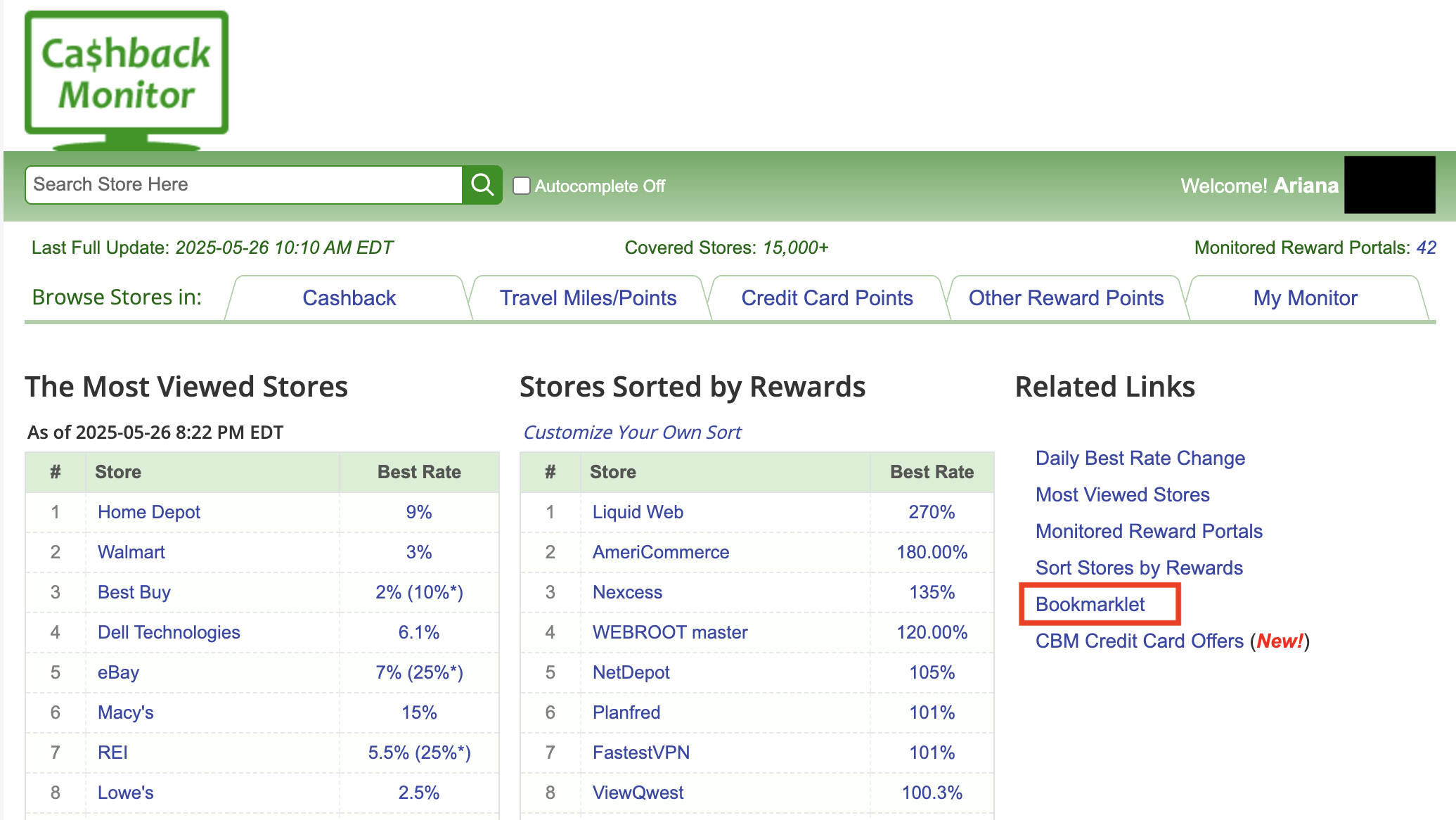The image size is (1456, 820).
Task: Open the REI store link
Action: 112,753
